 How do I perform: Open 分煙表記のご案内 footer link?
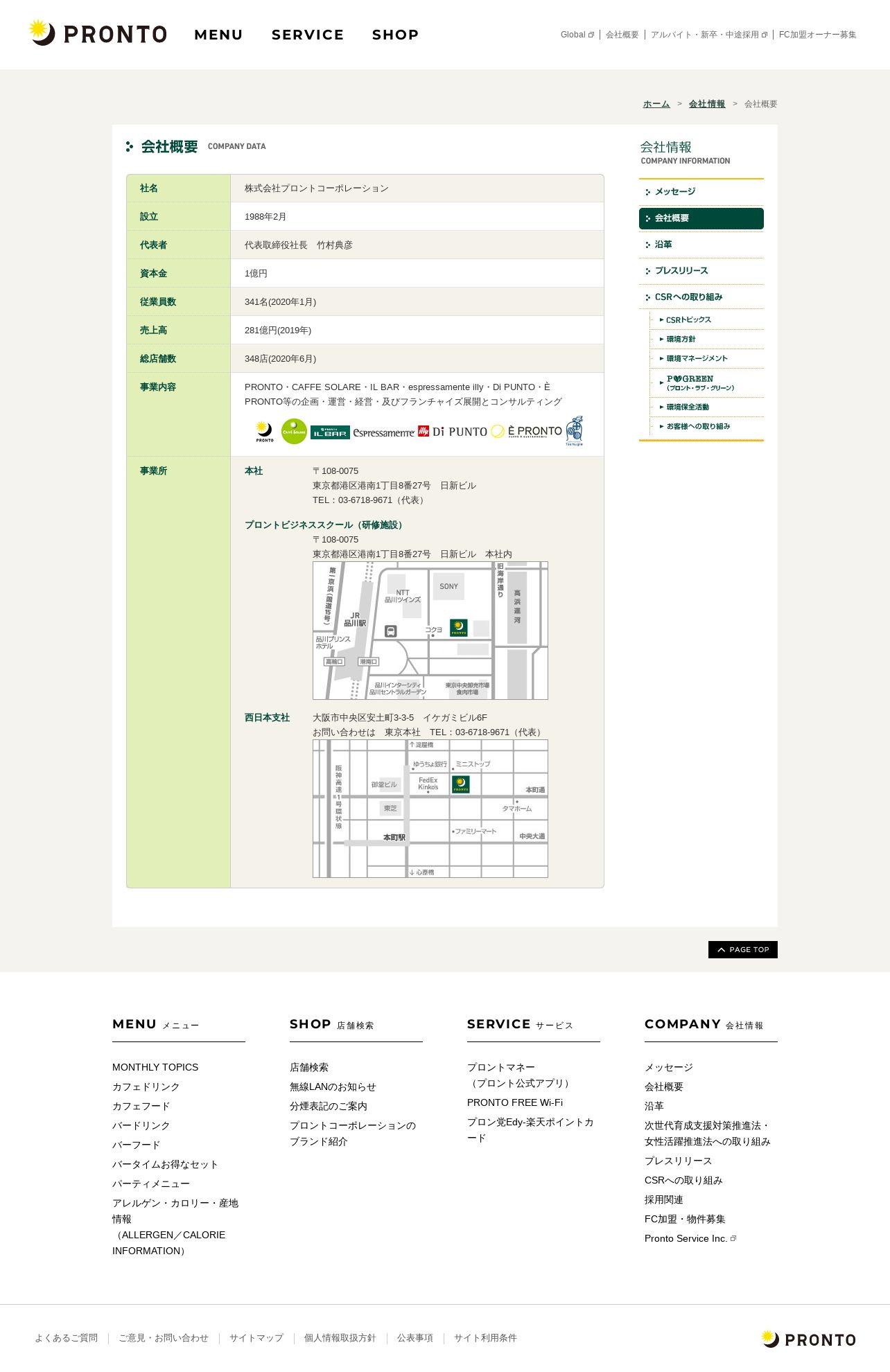tap(329, 1106)
